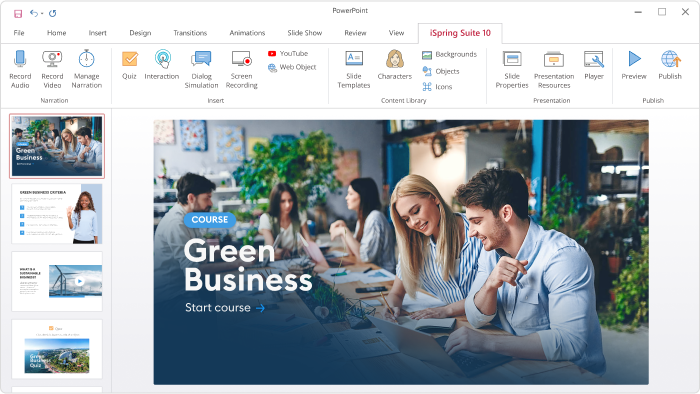700x394 pixels.
Task: Switch to the Home tab
Action: coord(57,33)
